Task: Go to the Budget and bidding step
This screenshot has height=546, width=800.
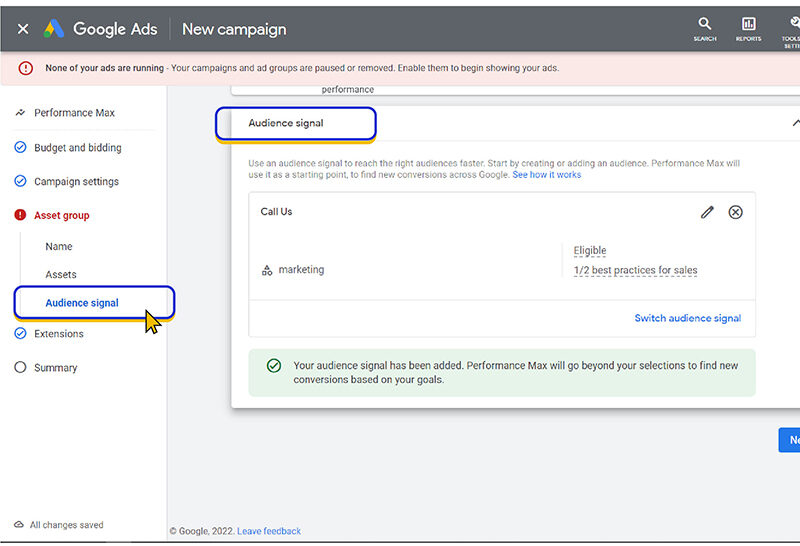Action: 78,147
